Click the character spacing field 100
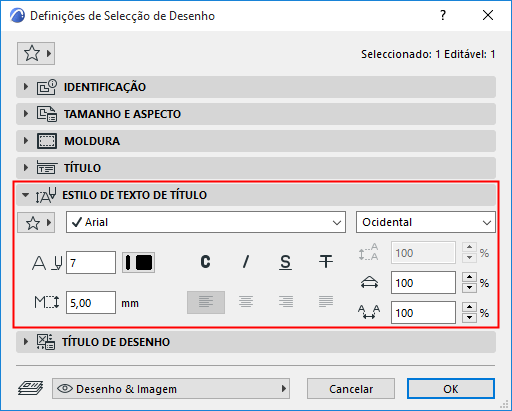Viewport: 512px width, 411px height. coord(423,313)
